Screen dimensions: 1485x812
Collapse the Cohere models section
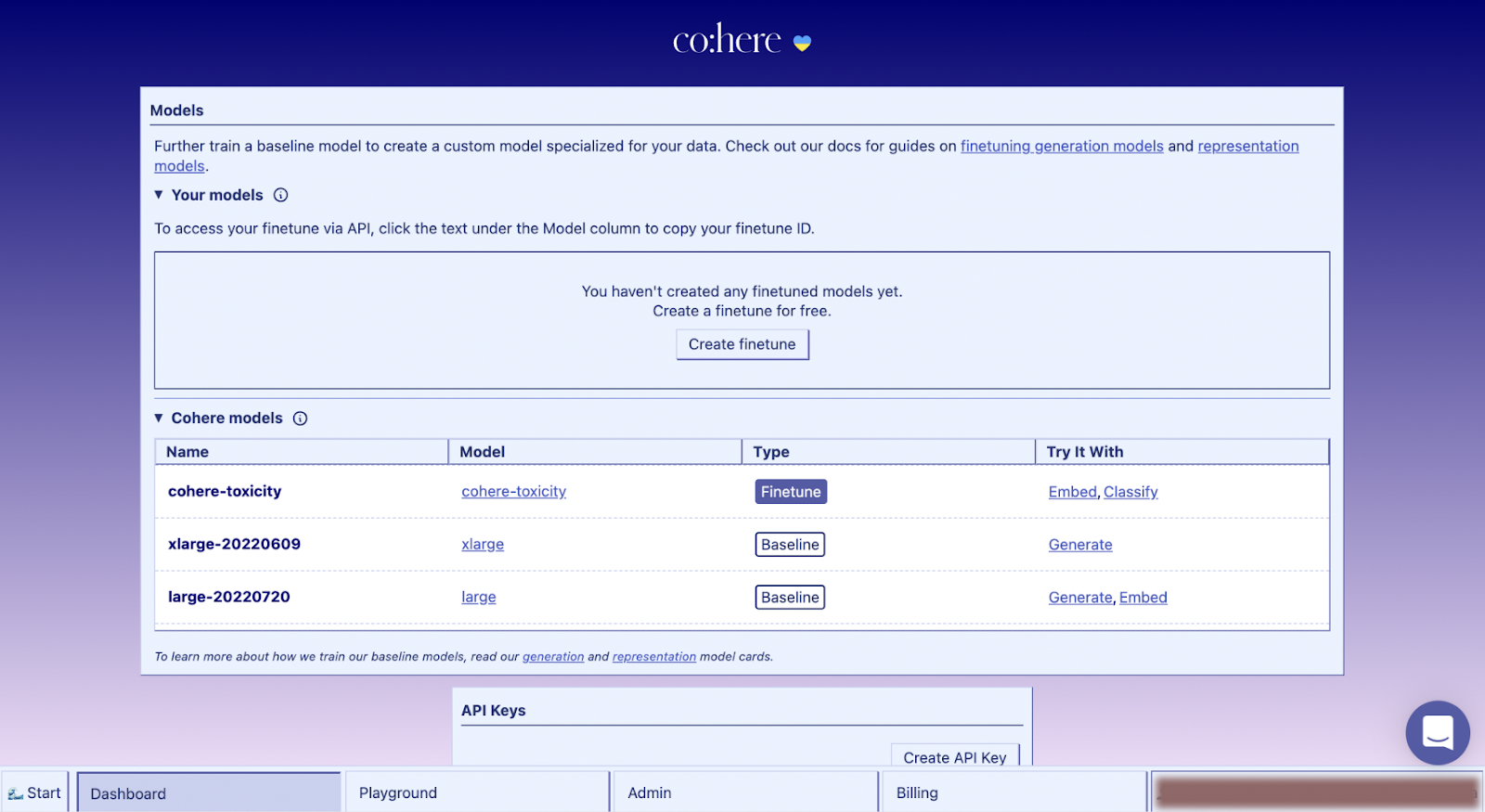(x=159, y=419)
